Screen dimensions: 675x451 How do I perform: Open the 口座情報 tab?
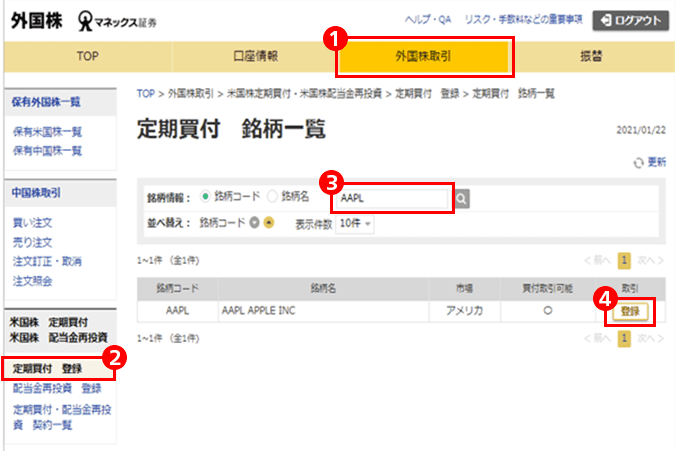pos(255,56)
